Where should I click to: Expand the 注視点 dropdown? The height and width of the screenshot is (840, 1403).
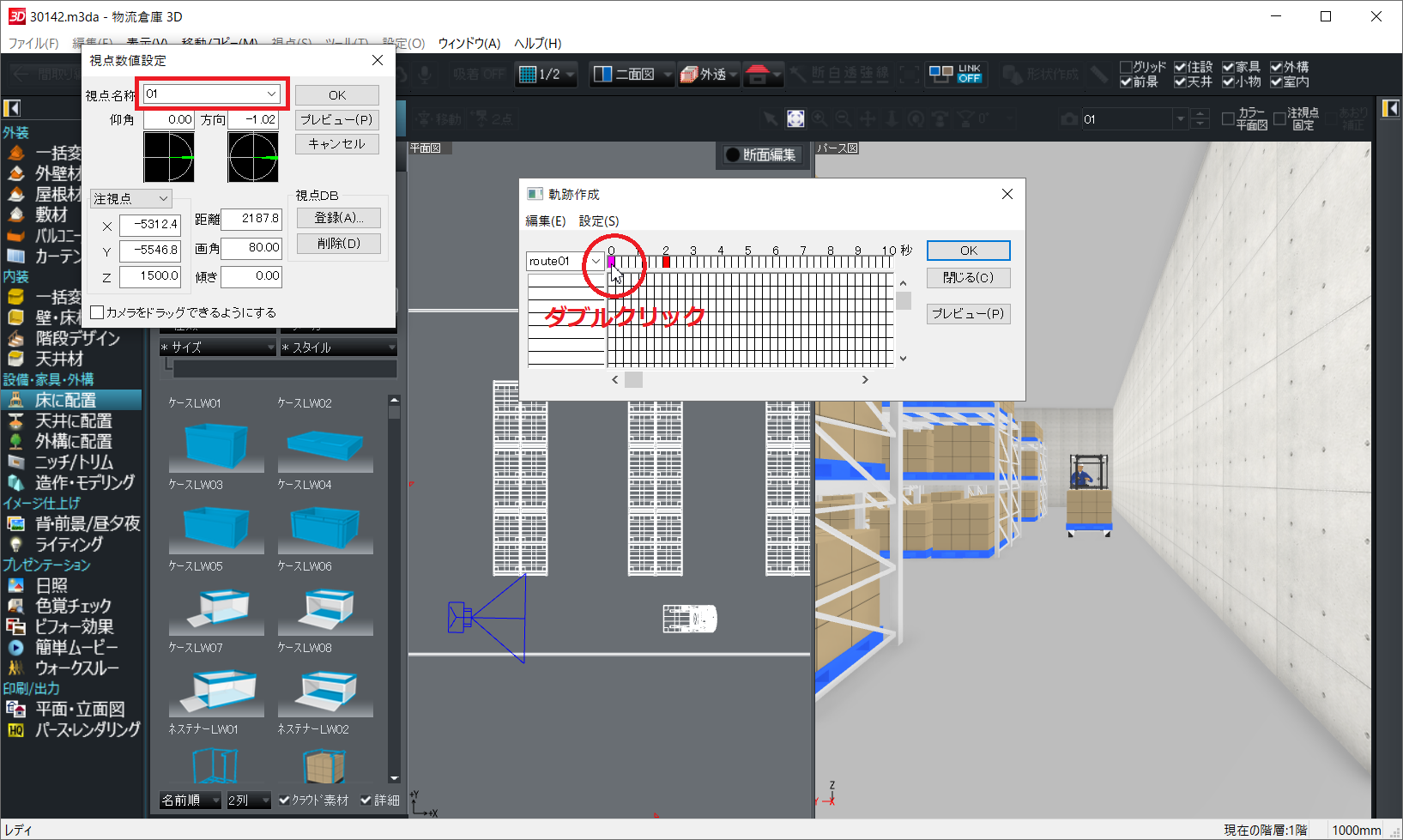pos(163,198)
